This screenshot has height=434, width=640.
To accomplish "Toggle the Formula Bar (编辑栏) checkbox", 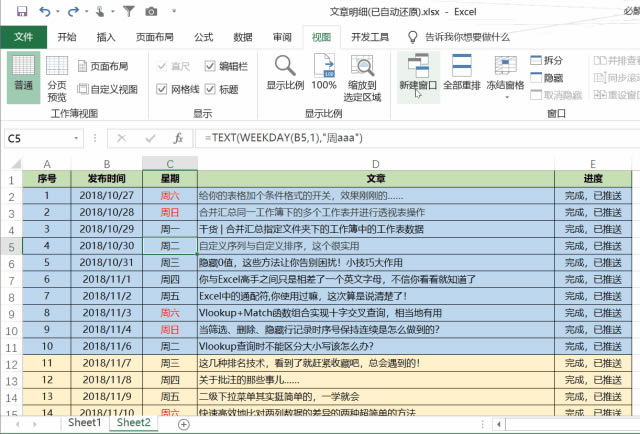I will pos(211,66).
